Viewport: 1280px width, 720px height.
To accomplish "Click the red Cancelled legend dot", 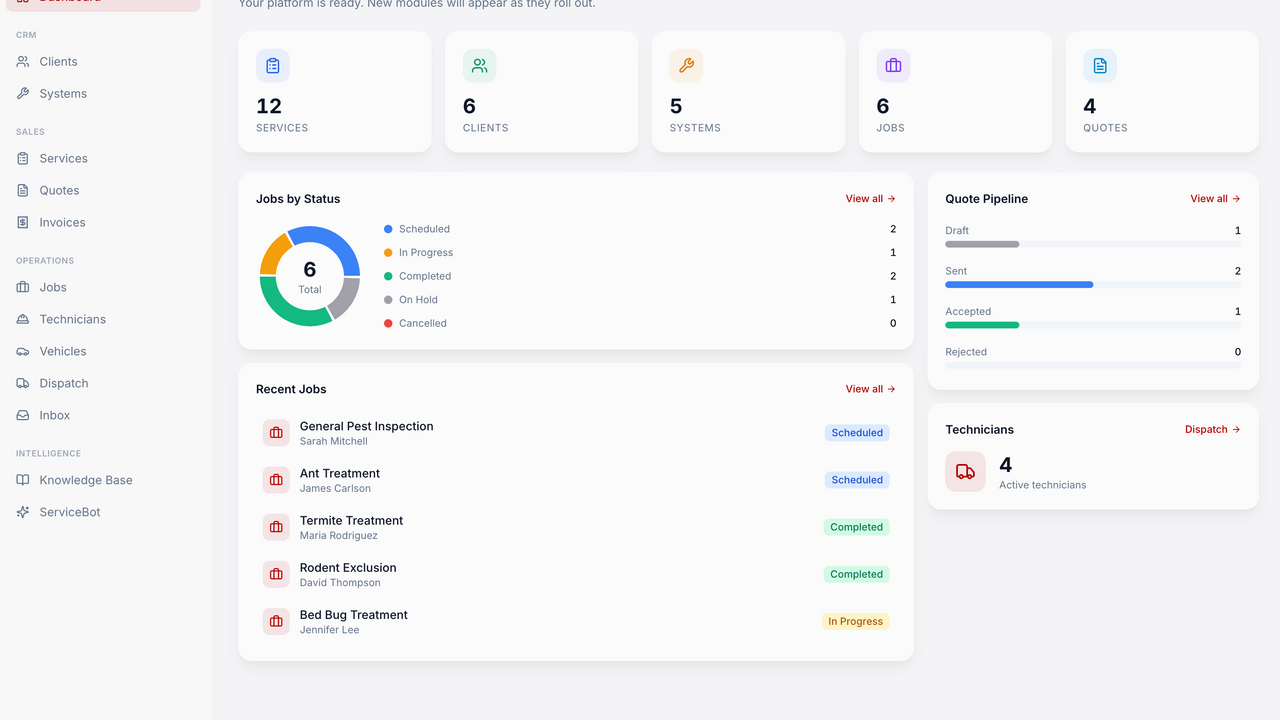I will (x=388, y=323).
